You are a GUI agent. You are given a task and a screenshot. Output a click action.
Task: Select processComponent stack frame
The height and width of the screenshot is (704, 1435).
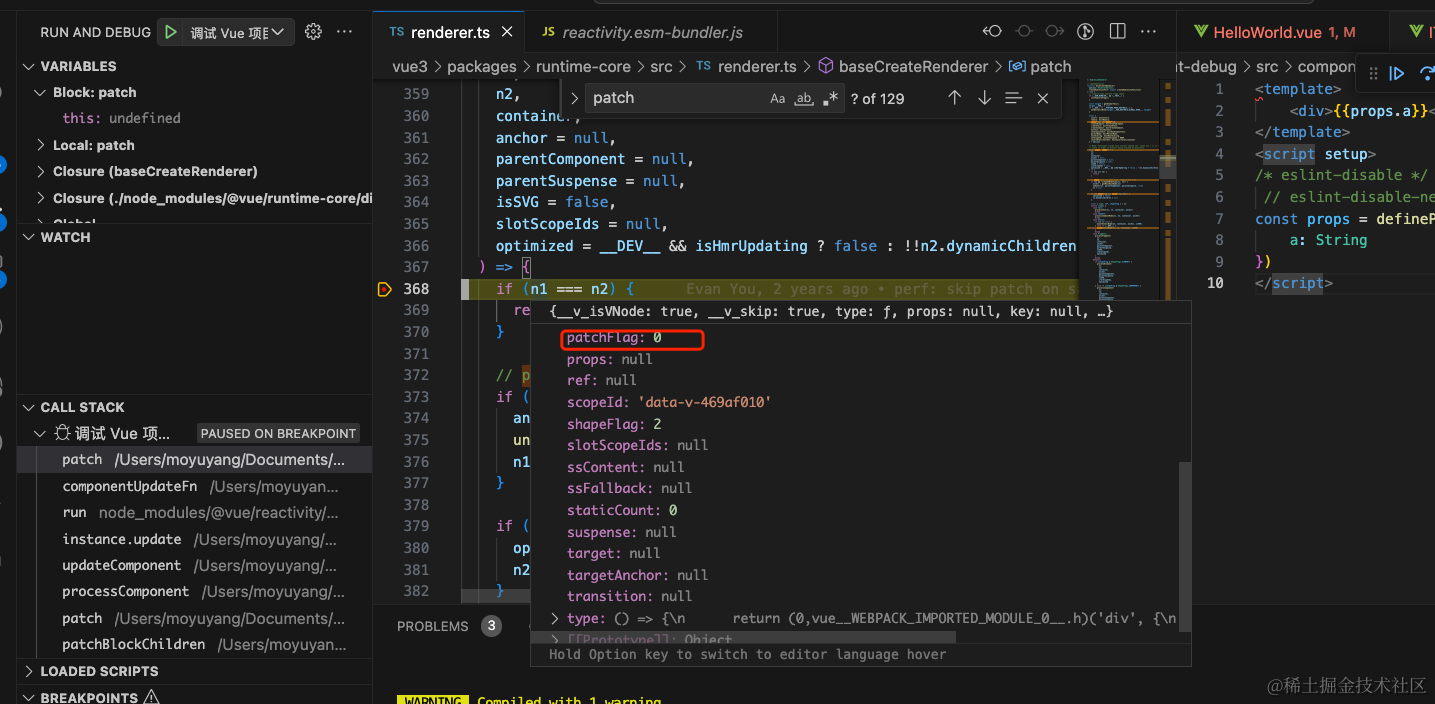(195, 591)
